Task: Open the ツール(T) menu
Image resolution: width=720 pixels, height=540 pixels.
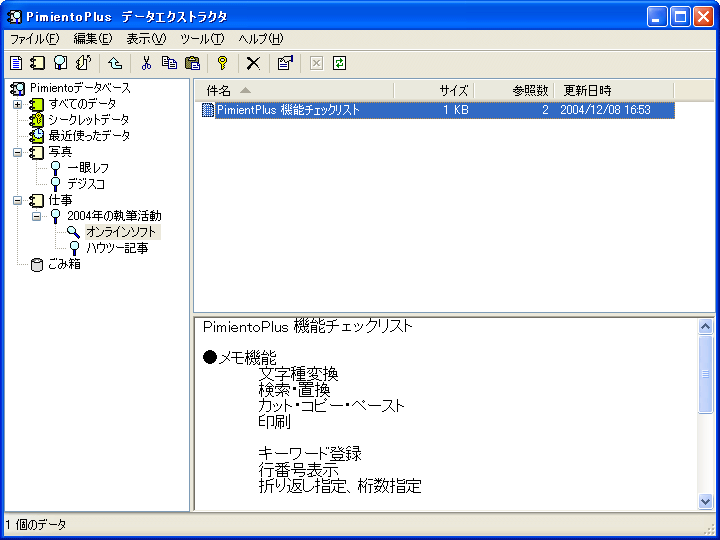Action: point(202,39)
